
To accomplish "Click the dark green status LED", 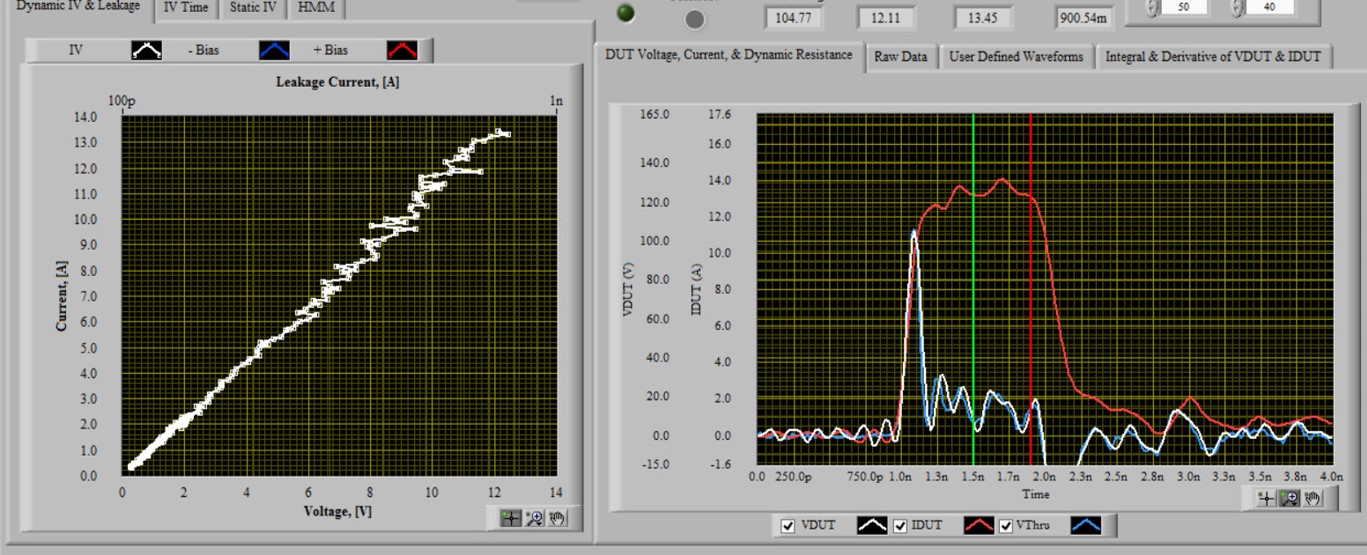I will (x=626, y=13).
